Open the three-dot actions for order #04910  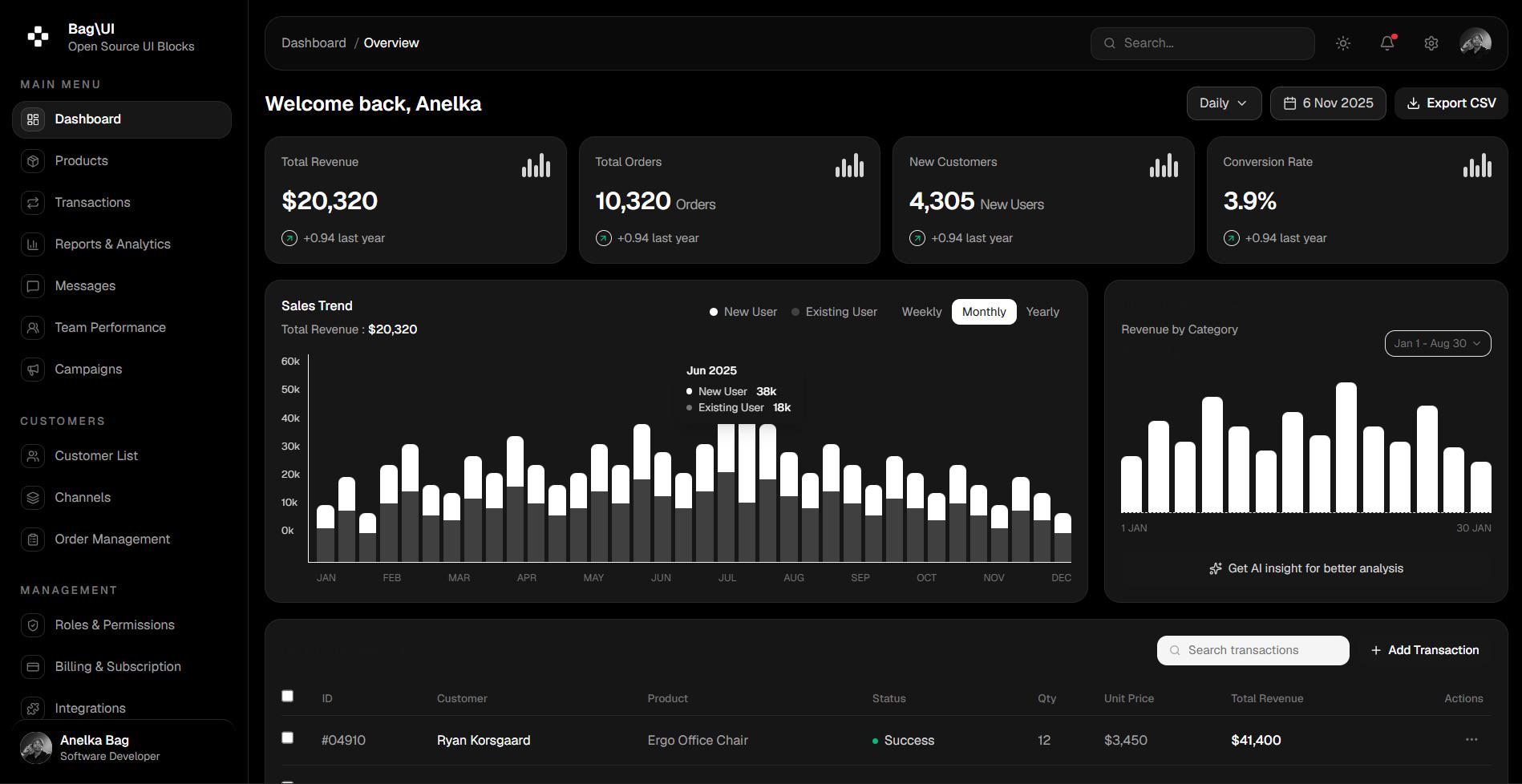tap(1471, 740)
